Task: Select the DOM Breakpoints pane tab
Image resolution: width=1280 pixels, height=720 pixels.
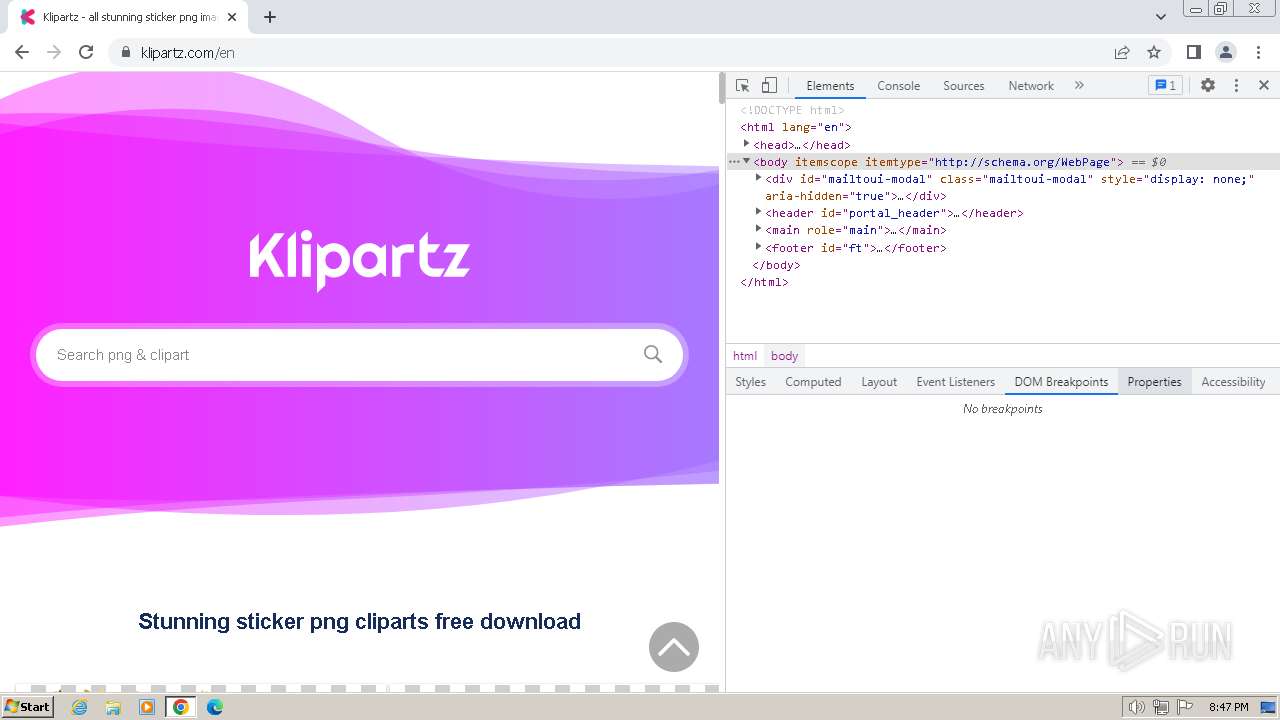Action: [1061, 382]
